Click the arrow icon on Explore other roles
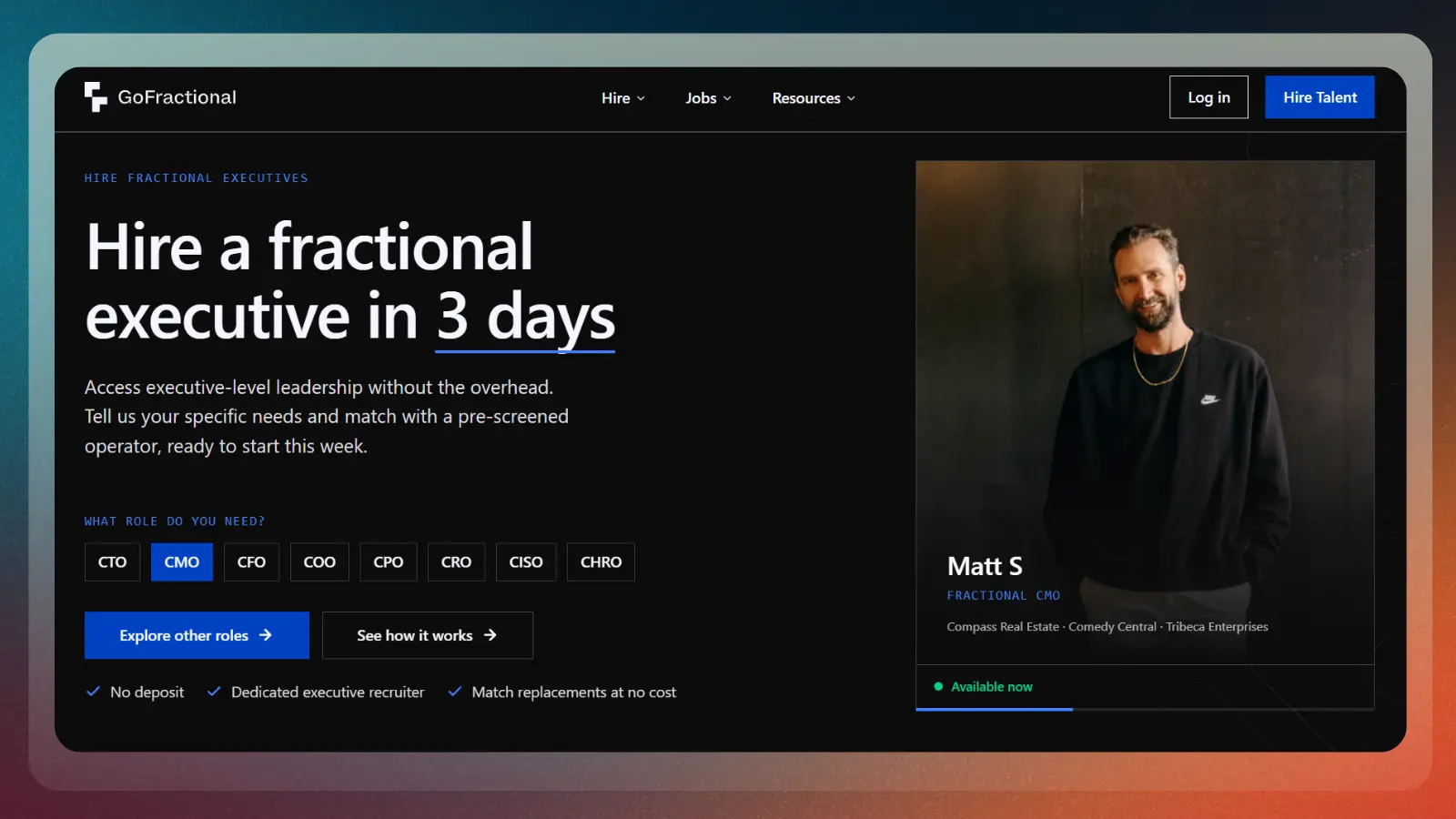Viewport: 1456px width, 819px height. pyautogui.click(x=266, y=635)
